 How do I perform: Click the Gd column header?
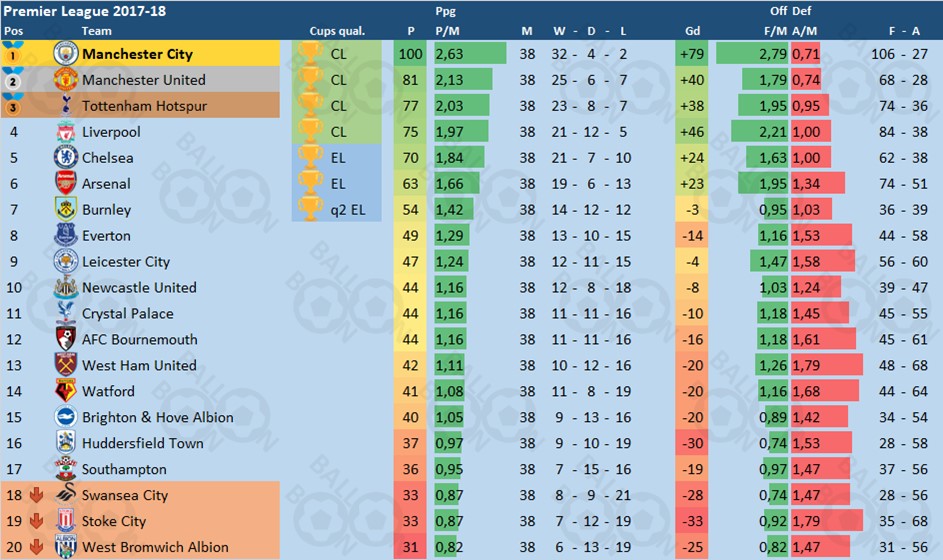tap(692, 31)
